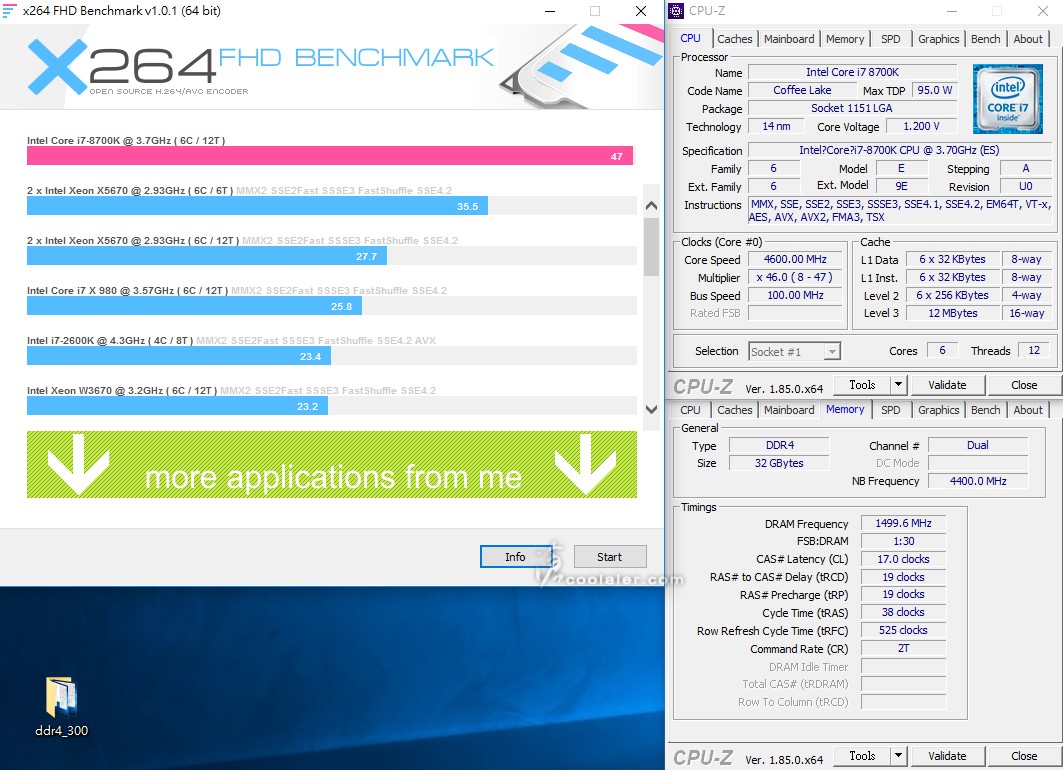Start the x264 FHD benchmark
1063x770 pixels.
609,556
